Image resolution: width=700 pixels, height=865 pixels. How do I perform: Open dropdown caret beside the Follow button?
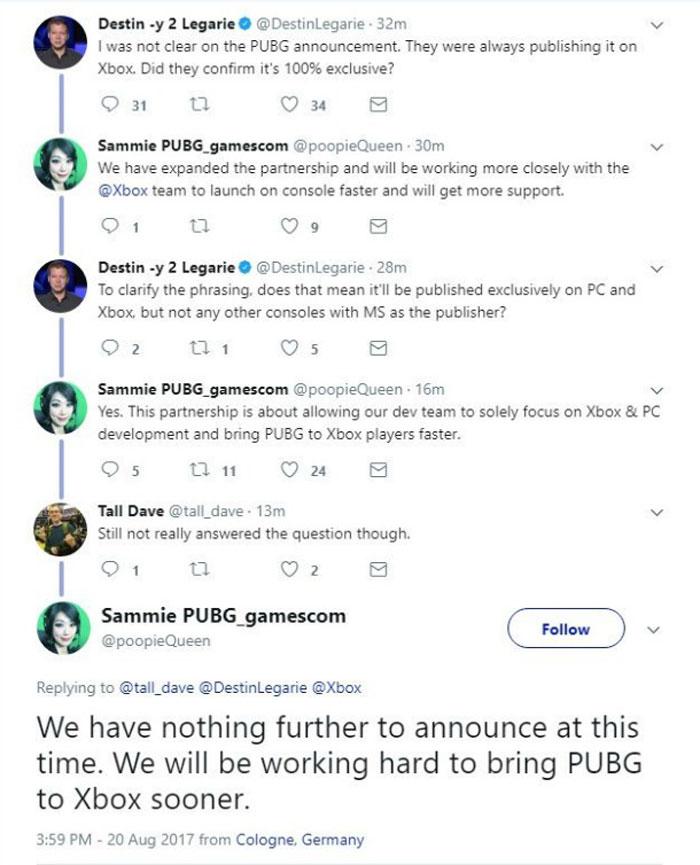(654, 630)
